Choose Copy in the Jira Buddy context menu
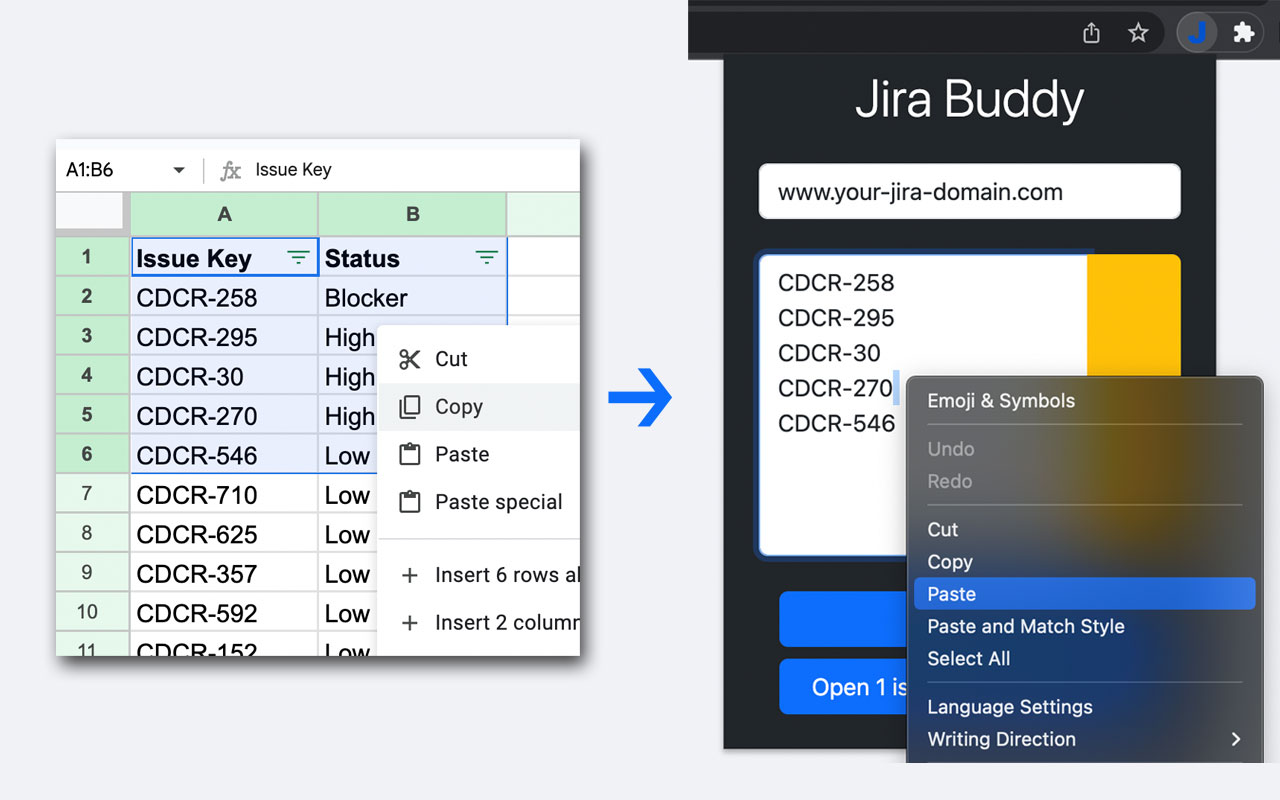 click(1084, 562)
